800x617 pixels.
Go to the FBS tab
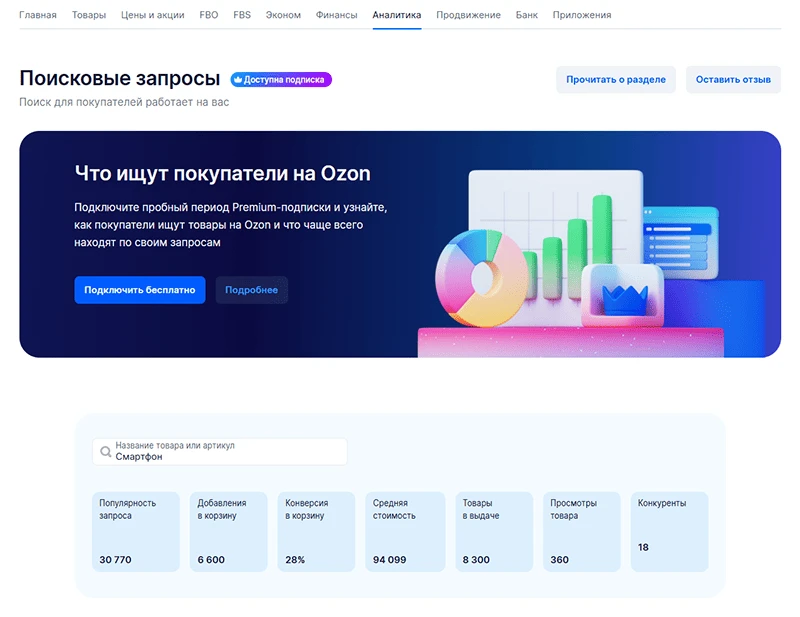pyautogui.click(x=242, y=15)
